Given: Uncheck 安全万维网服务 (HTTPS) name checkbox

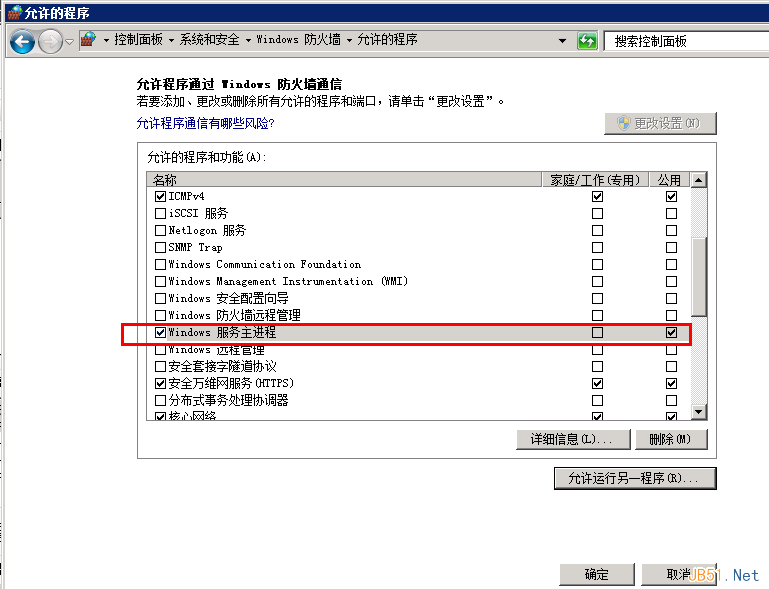Looking at the screenshot, I should pyautogui.click(x=160, y=384).
